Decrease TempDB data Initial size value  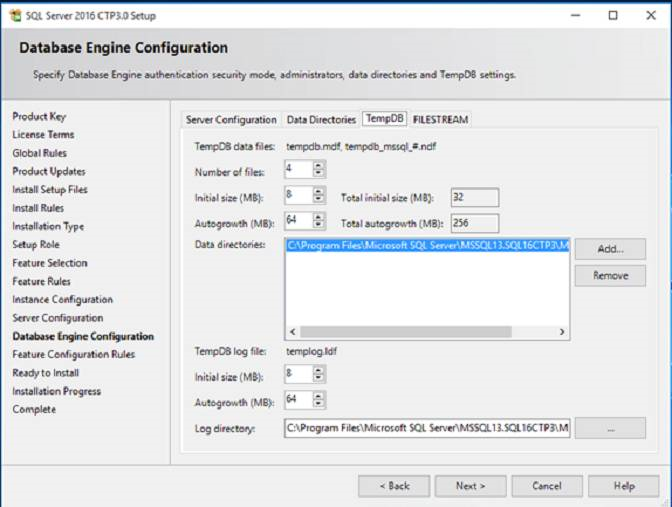(x=319, y=200)
